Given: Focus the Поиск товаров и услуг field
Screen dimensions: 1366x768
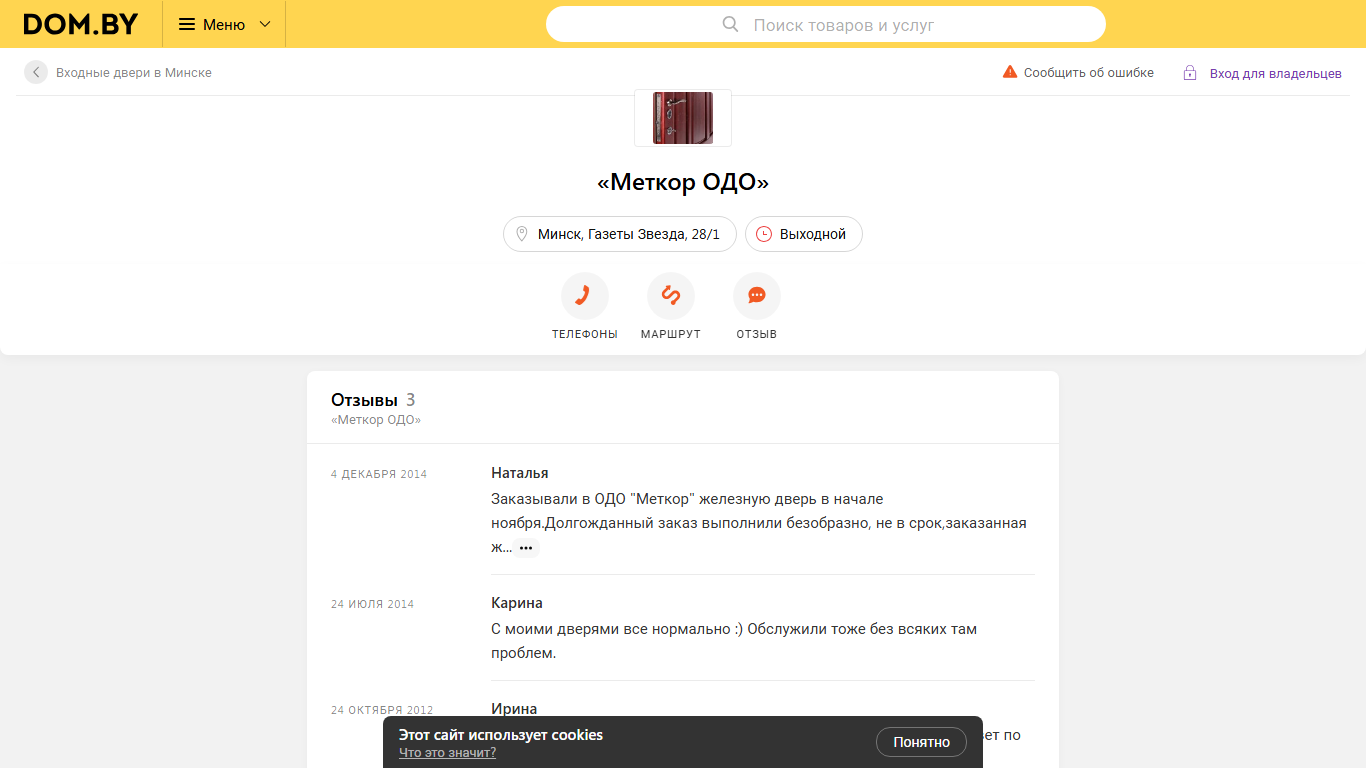Looking at the screenshot, I should click(x=826, y=24).
